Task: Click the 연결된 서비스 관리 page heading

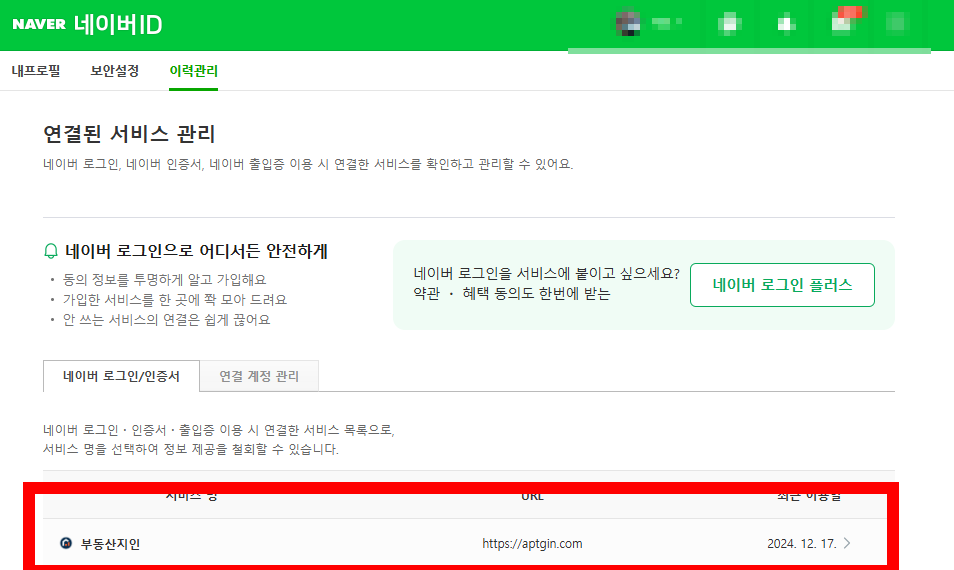Action: point(129,134)
